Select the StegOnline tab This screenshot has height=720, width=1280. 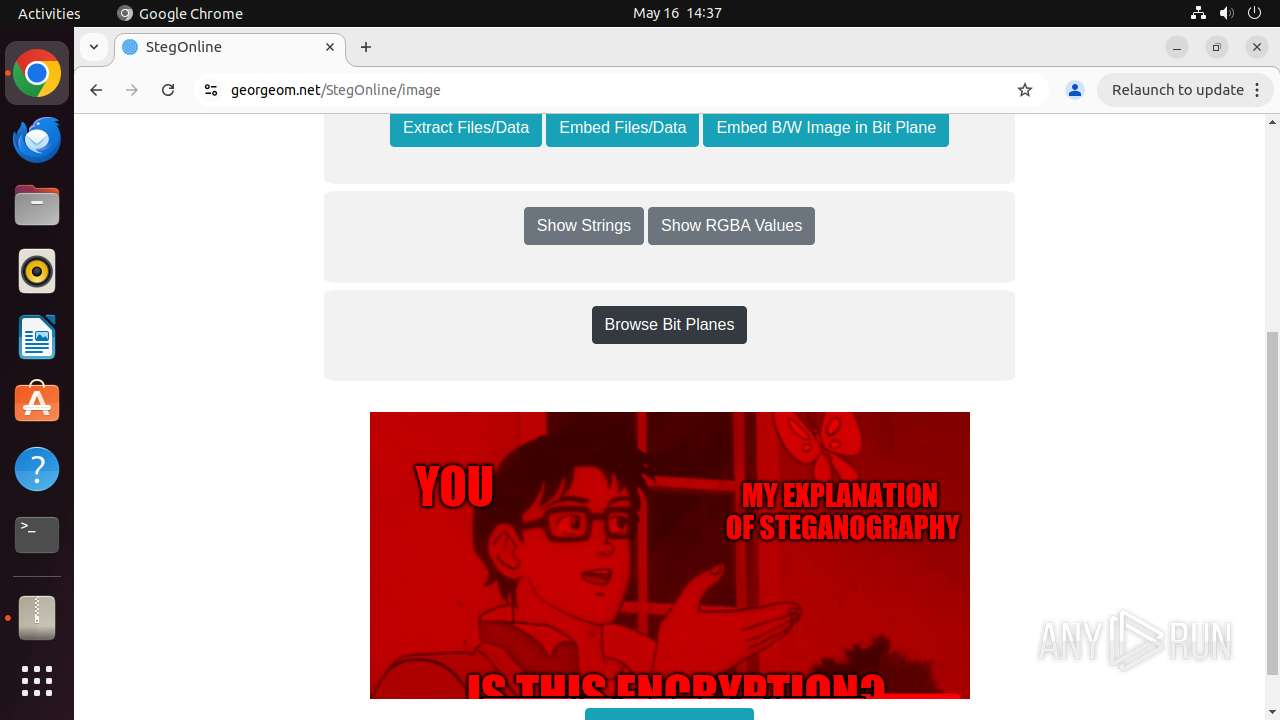coord(230,47)
